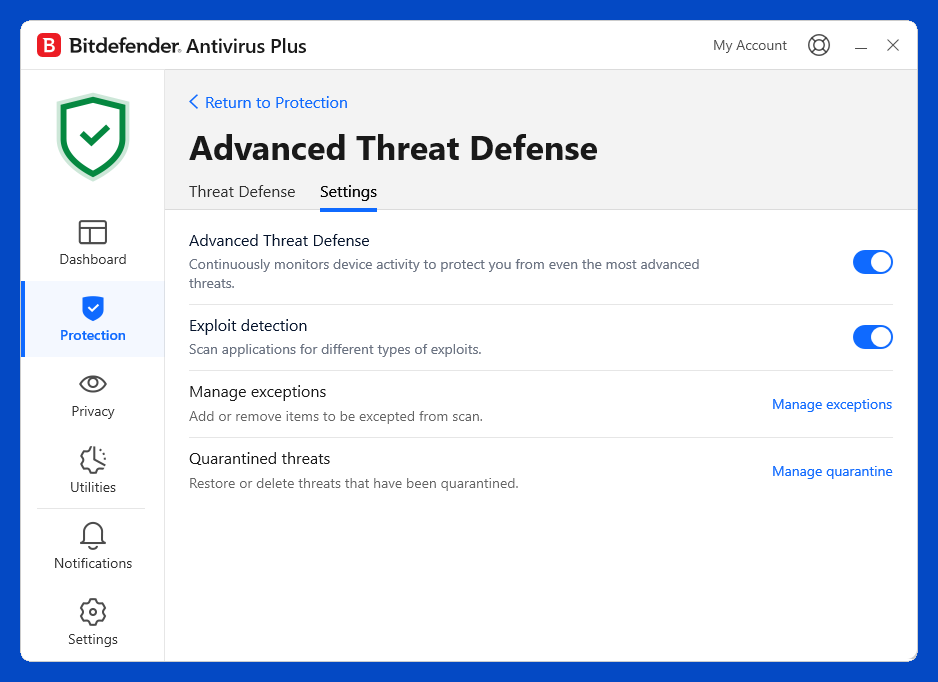Switch to the Threat Defense tab
The height and width of the screenshot is (682, 938).
click(x=242, y=191)
